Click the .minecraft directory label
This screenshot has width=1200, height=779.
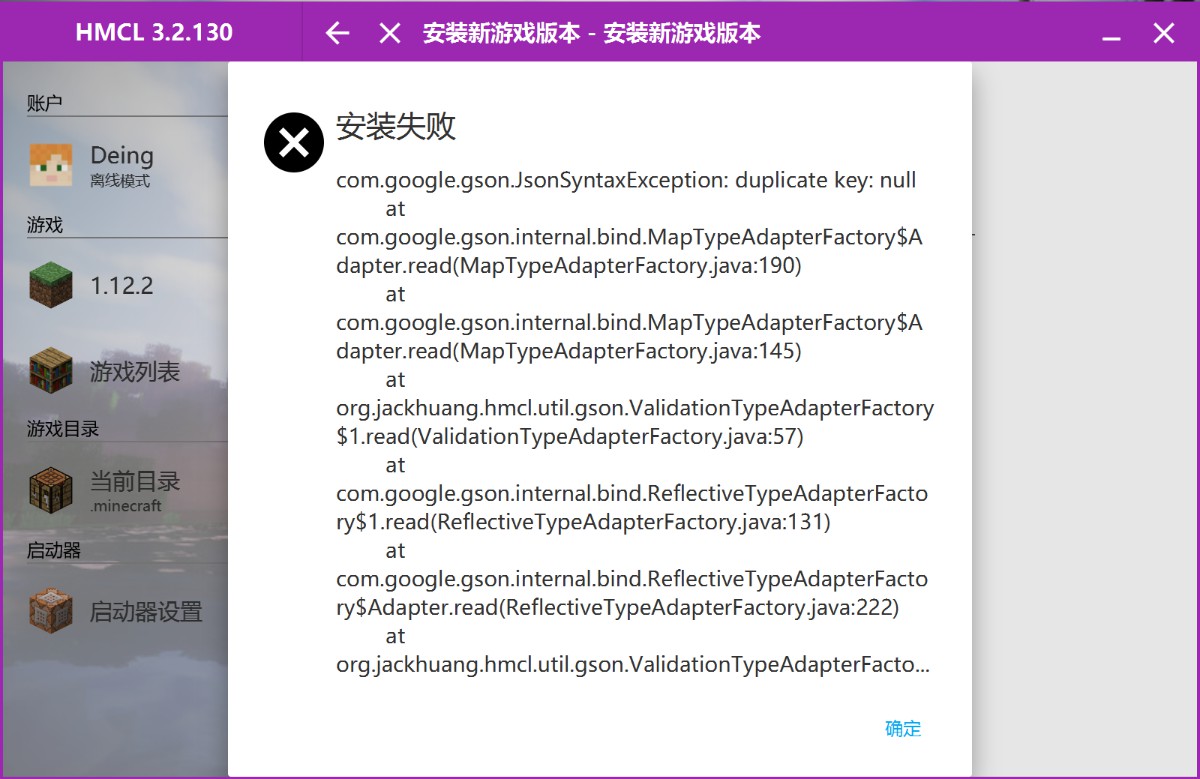[126, 506]
